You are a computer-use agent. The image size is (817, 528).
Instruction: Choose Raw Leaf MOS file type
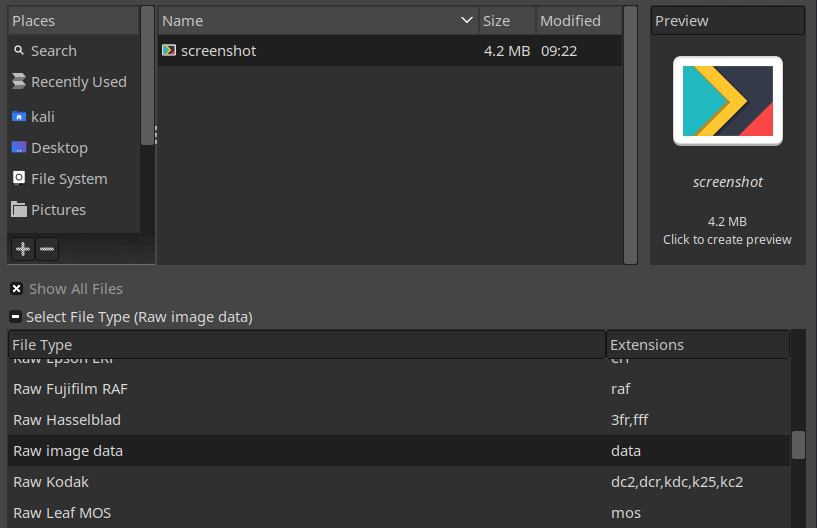[399, 513]
